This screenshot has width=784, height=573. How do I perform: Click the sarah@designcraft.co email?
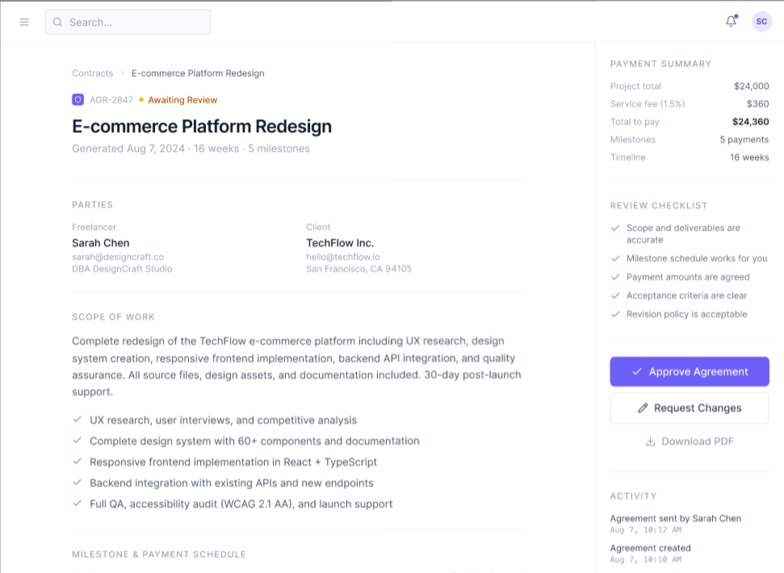(x=118, y=256)
